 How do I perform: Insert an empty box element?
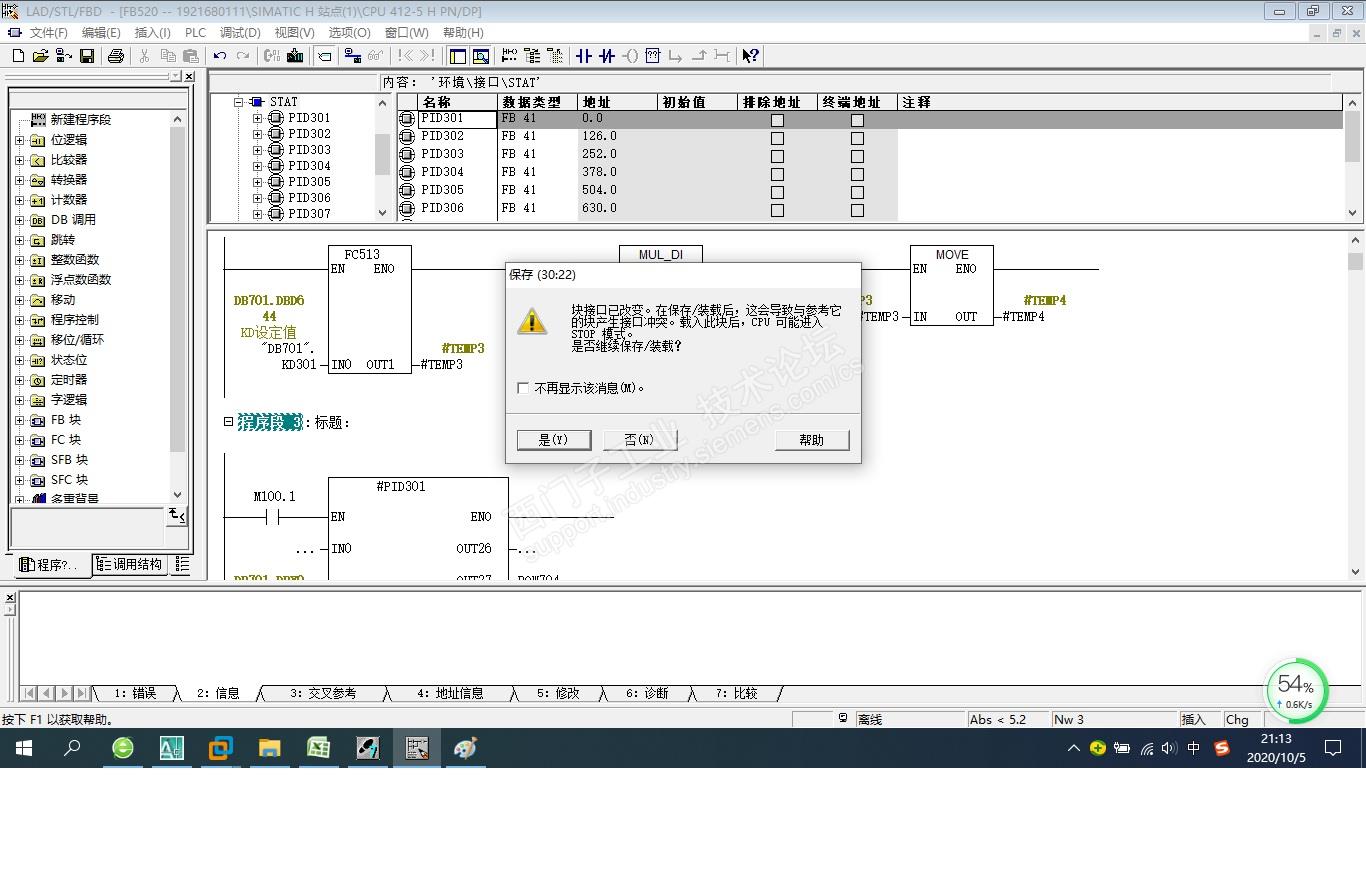(x=653, y=56)
